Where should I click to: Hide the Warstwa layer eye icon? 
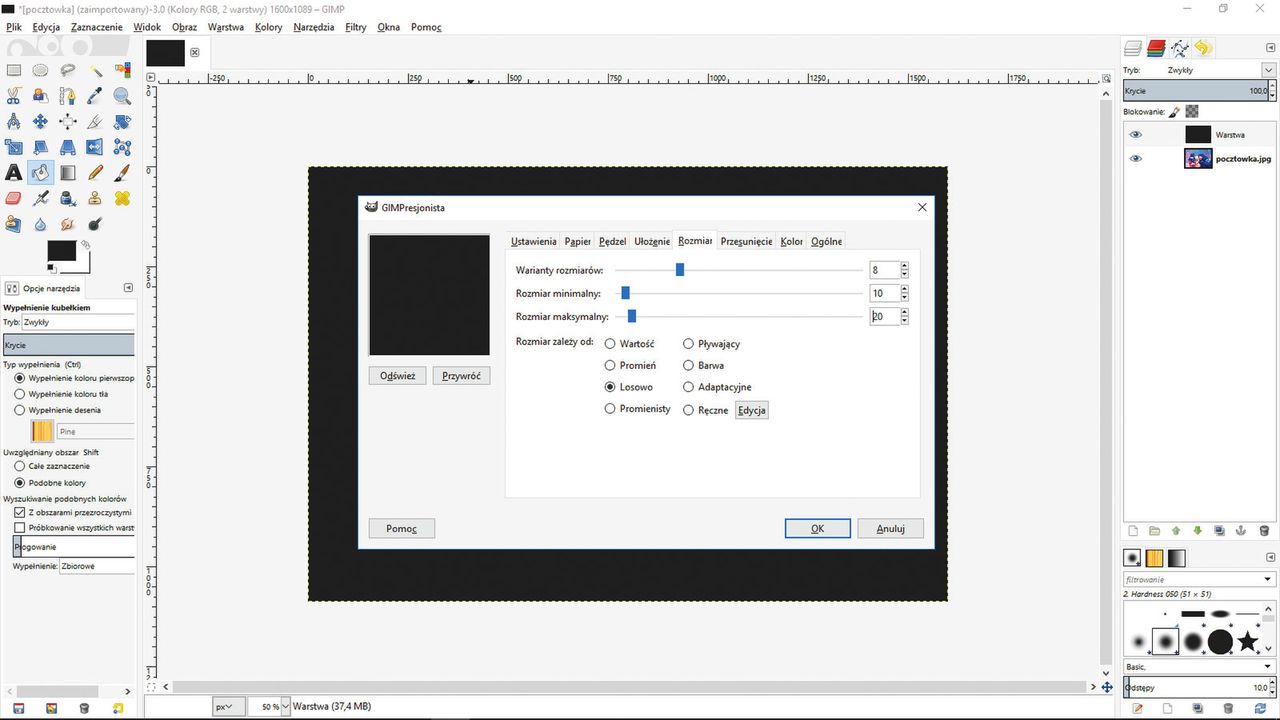(x=1135, y=134)
